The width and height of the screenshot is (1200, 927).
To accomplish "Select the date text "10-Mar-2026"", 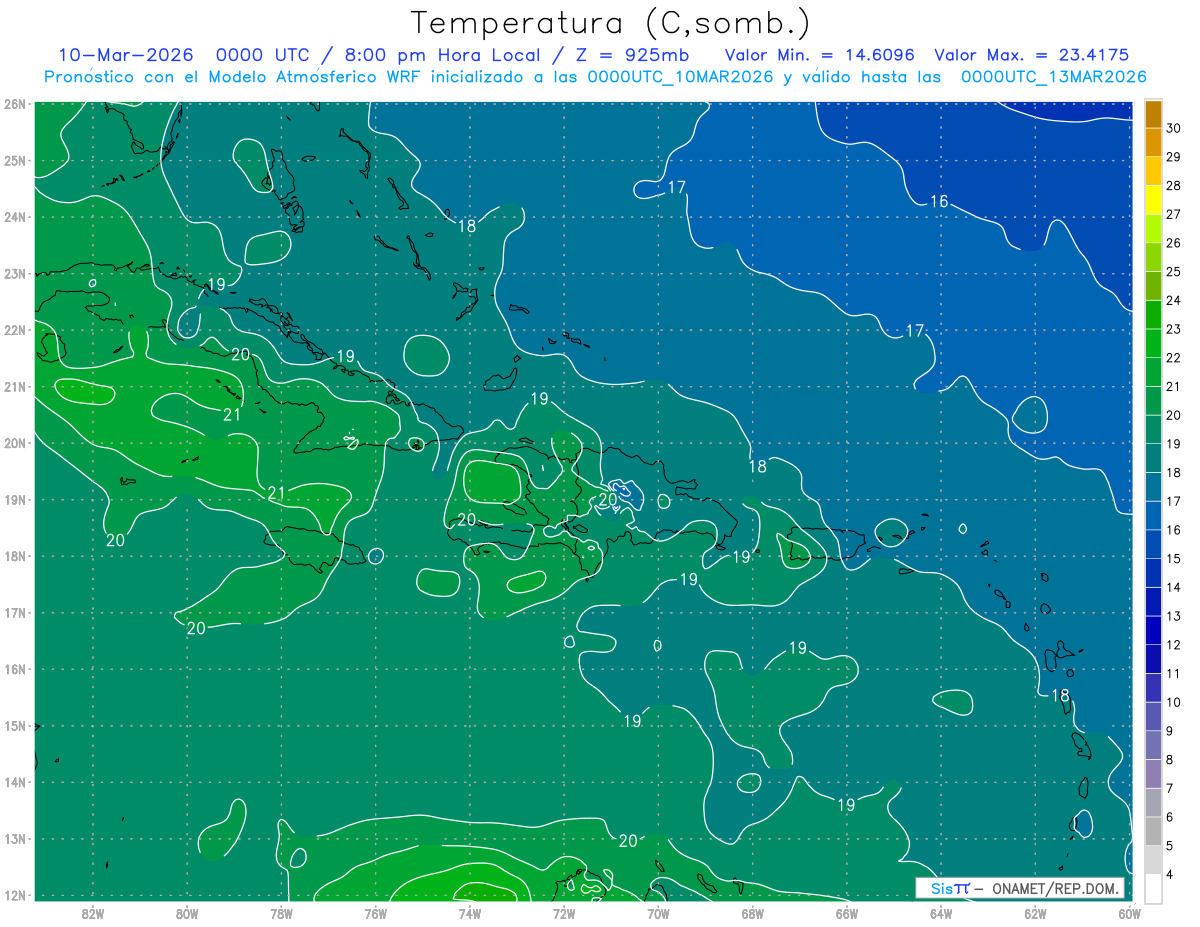I will [x=126, y=55].
